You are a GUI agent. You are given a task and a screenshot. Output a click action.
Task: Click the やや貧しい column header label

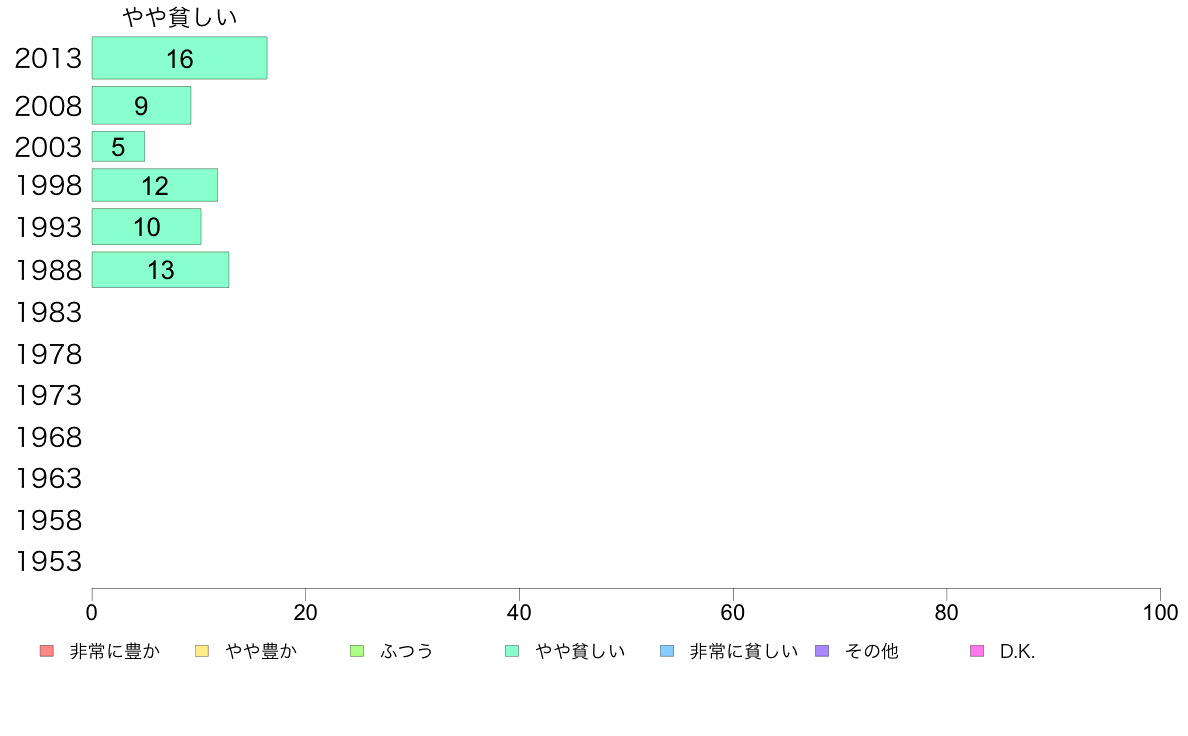pos(180,17)
